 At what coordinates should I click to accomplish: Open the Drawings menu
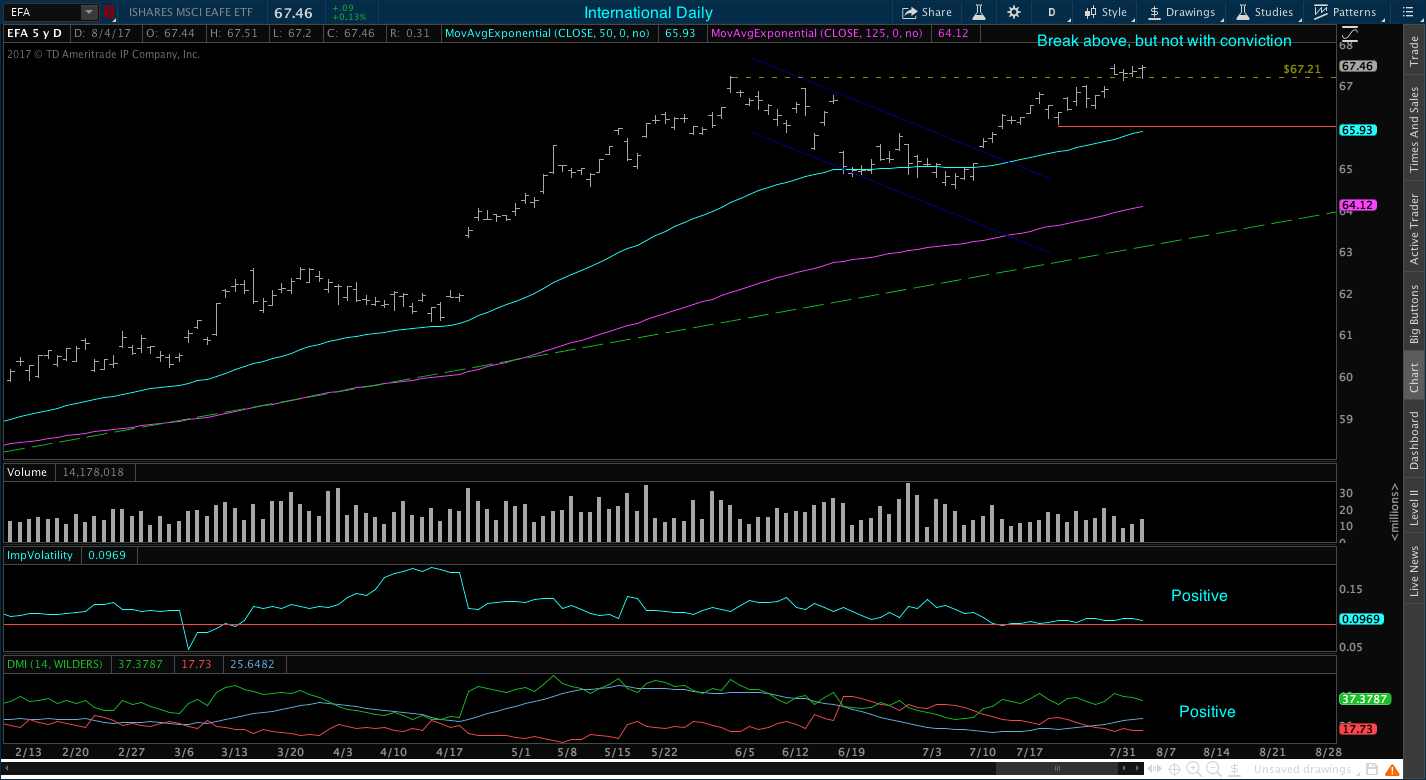coord(1181,12)
